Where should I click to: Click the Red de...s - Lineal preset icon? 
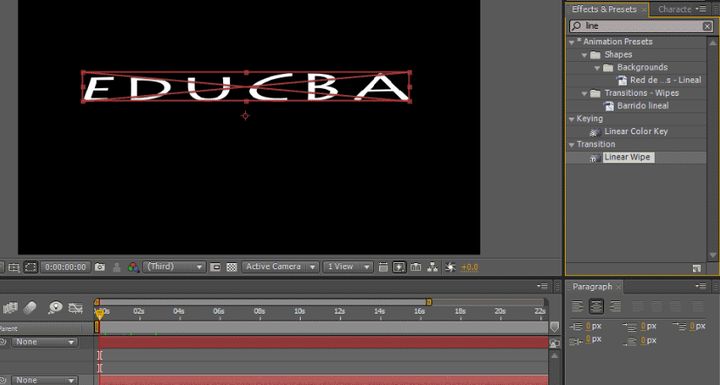click(622, 80)
